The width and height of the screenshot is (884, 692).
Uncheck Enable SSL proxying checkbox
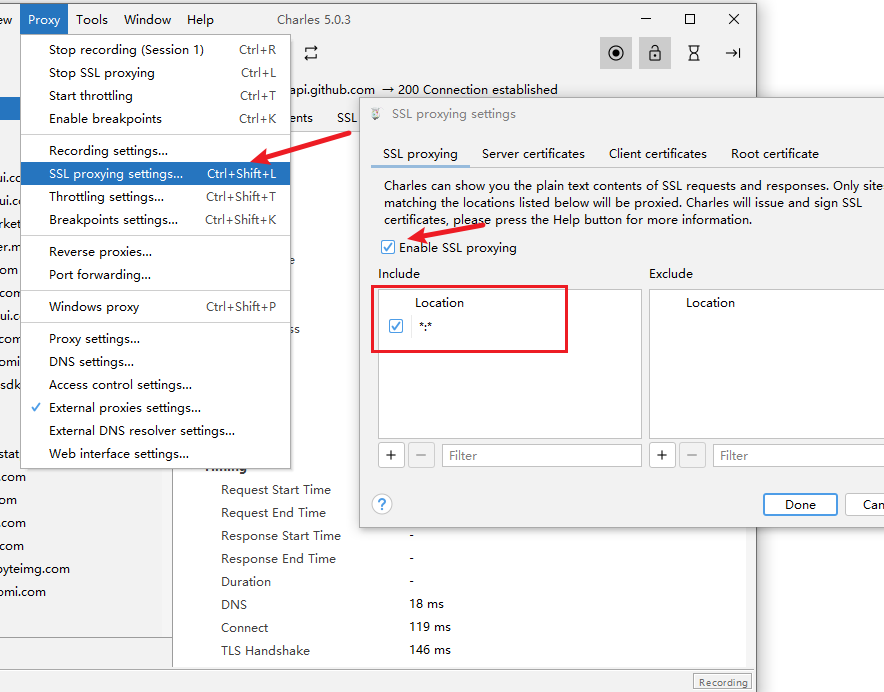388,247
